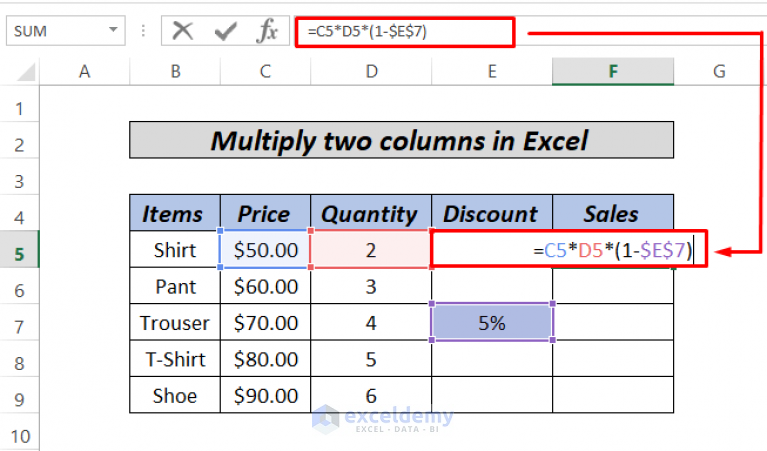Click the title cell Multiply two columns
767x451 pixels.
[400, 140]
